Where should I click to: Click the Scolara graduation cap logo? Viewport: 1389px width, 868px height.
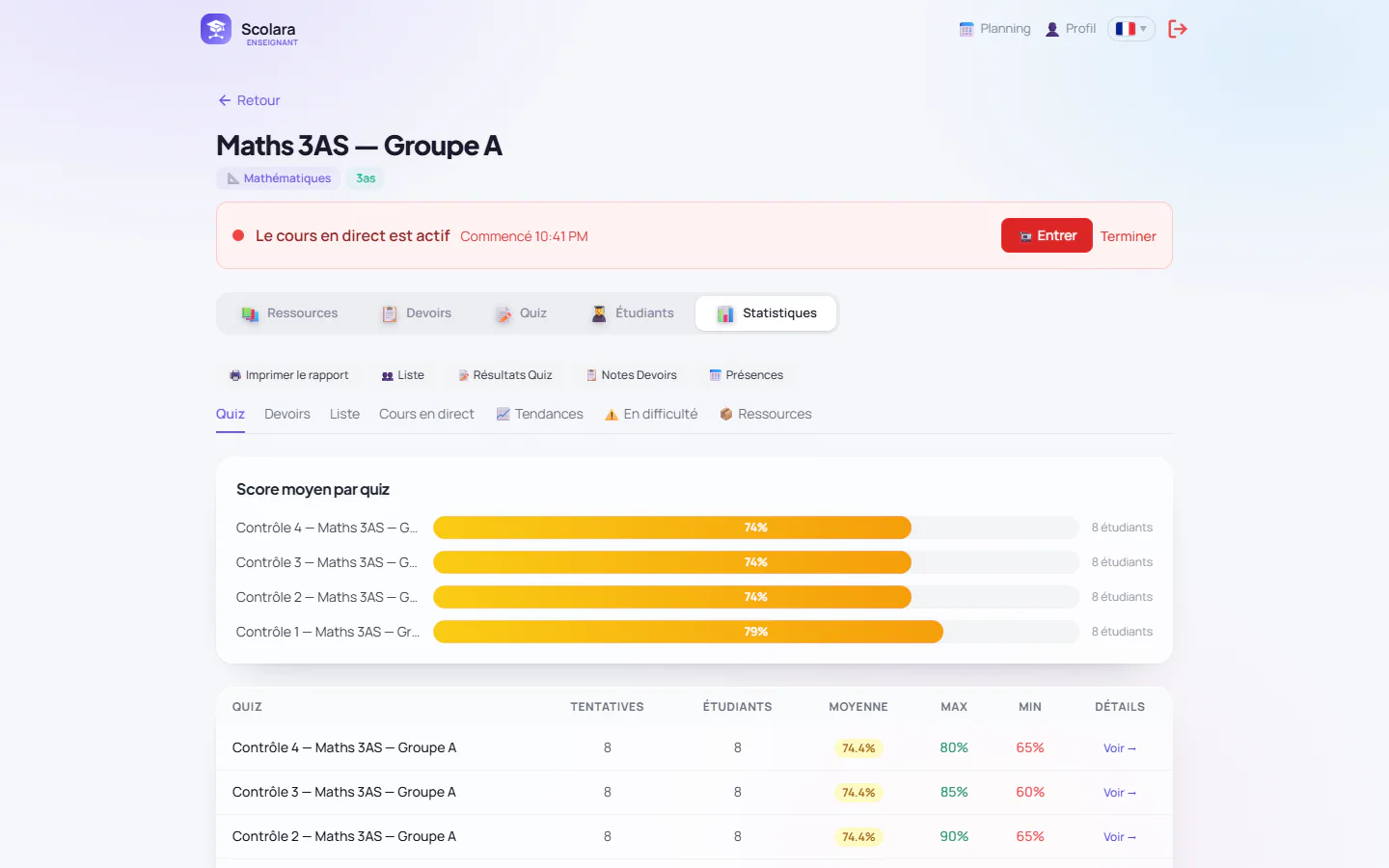click(x=216, y=29)
